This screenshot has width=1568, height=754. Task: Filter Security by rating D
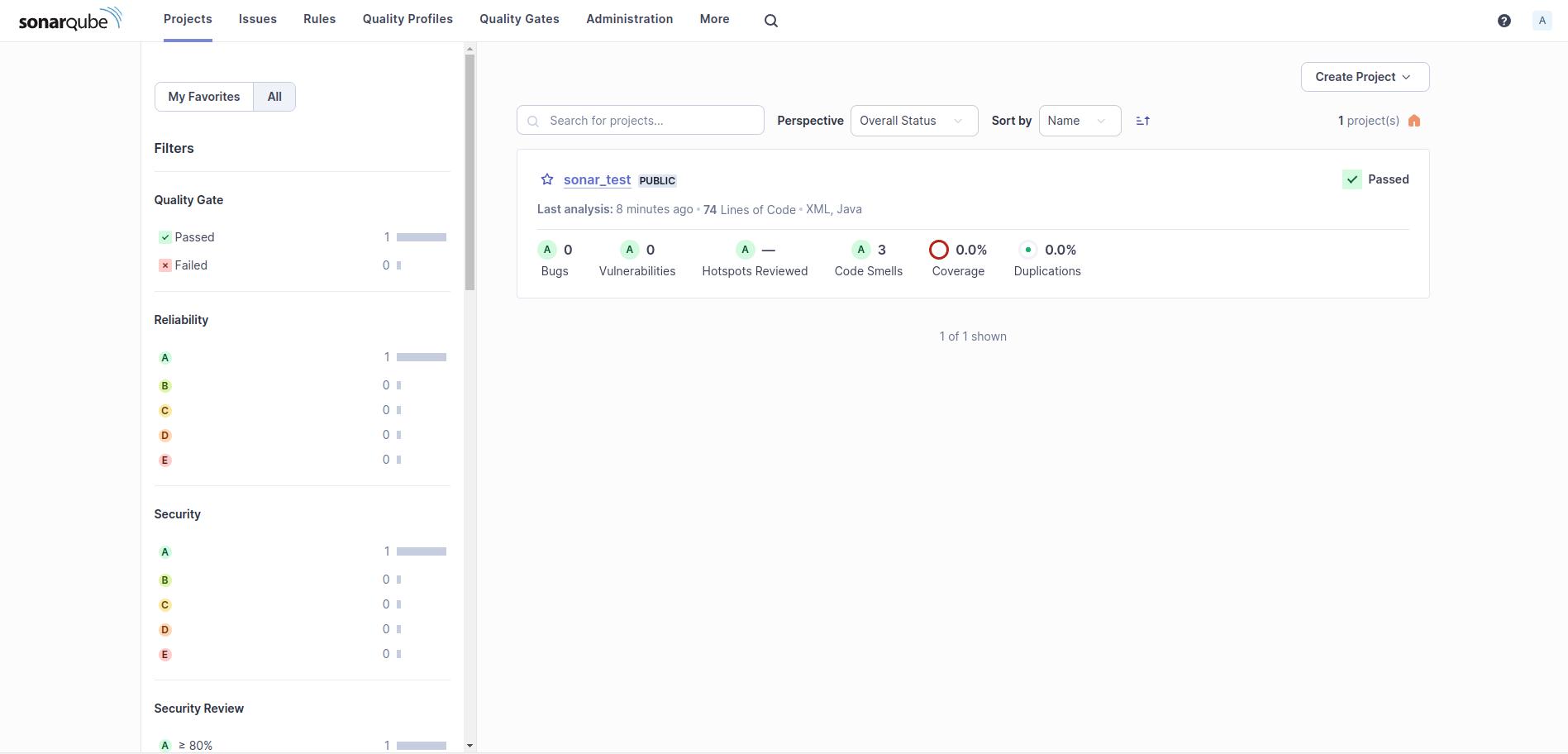(302, 629)
